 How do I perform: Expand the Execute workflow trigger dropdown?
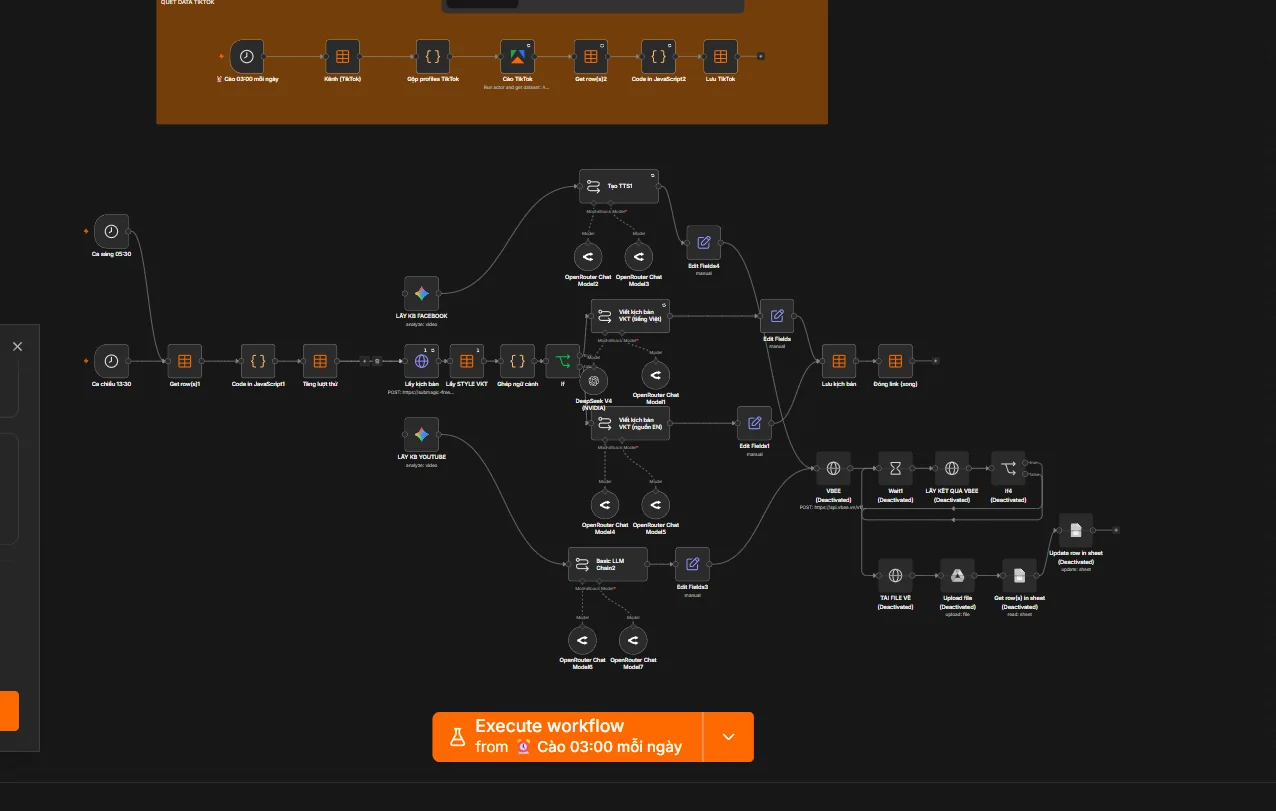pyautogui.click(x=729, y=737)
